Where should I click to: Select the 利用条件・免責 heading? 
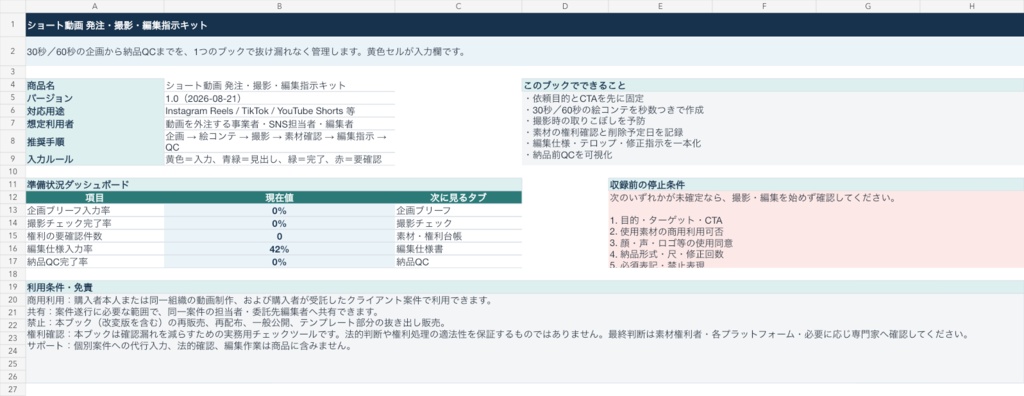pos(525,287)
